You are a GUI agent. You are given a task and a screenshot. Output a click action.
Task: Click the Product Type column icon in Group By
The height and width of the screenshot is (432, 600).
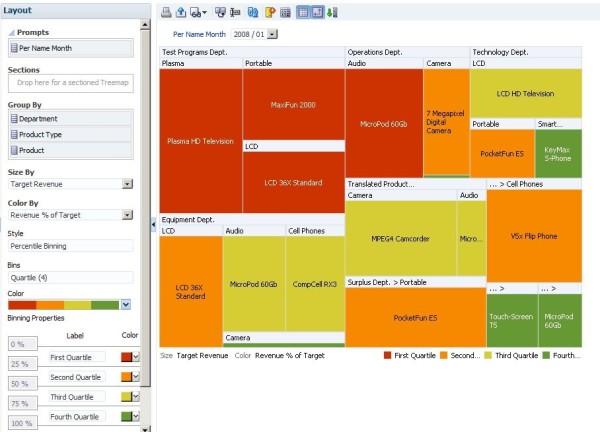coord(14,135)
